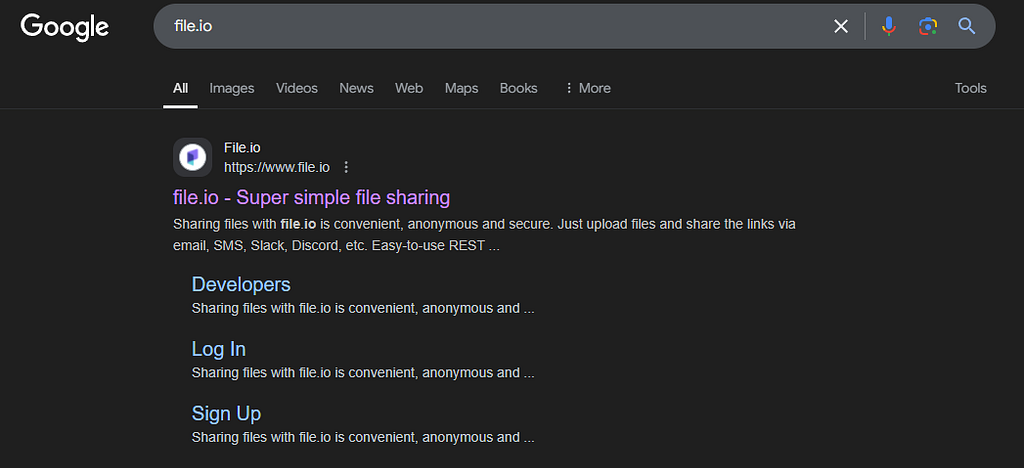Switch to the Maps tab

(462, 88)
